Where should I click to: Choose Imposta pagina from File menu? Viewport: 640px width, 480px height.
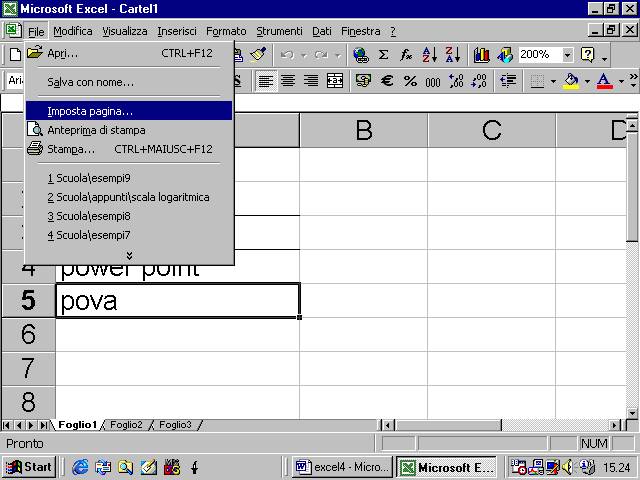(90, 111)
